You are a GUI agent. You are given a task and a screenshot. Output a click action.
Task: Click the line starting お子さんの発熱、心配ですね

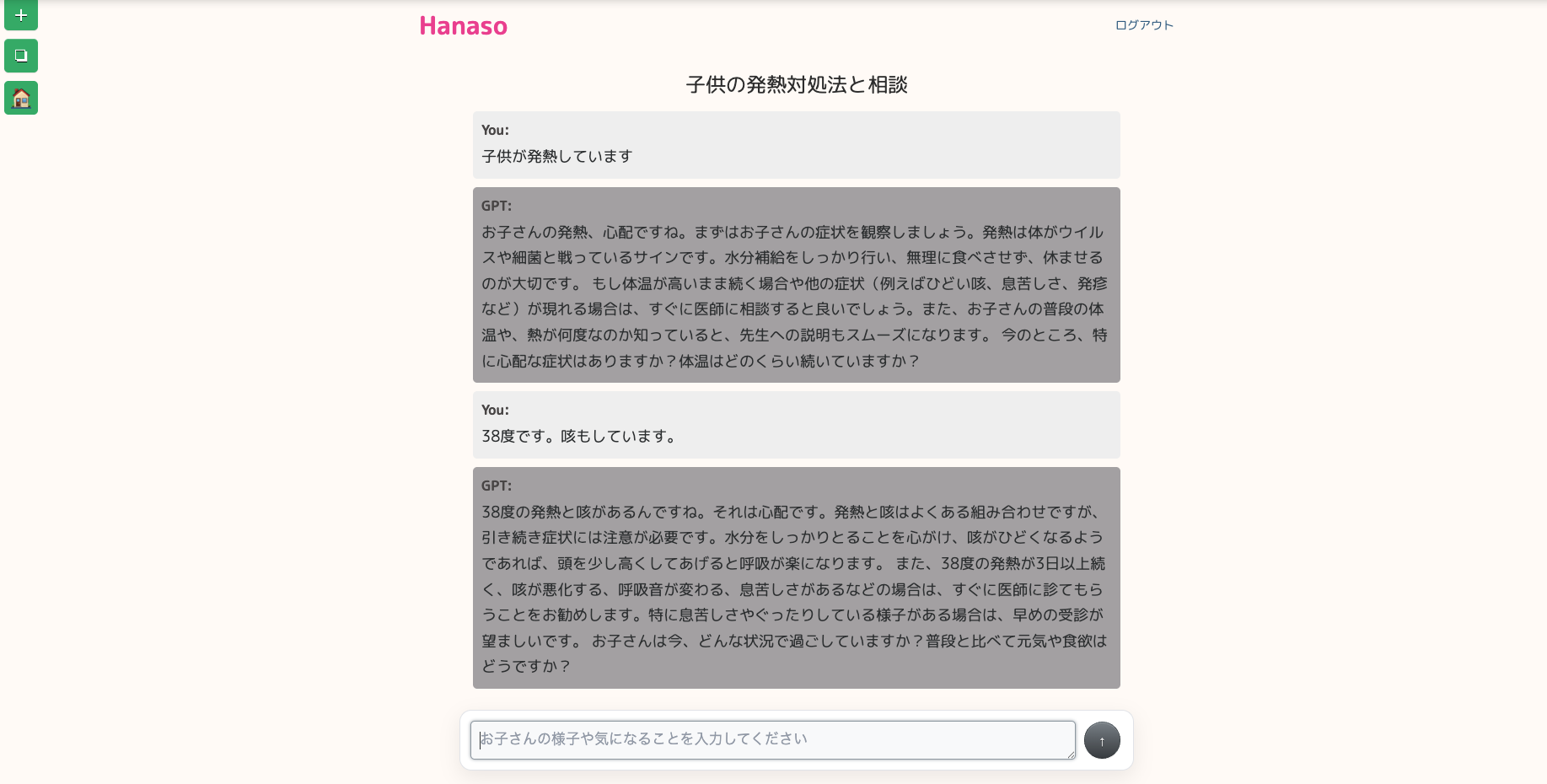[x=792, y=232]
